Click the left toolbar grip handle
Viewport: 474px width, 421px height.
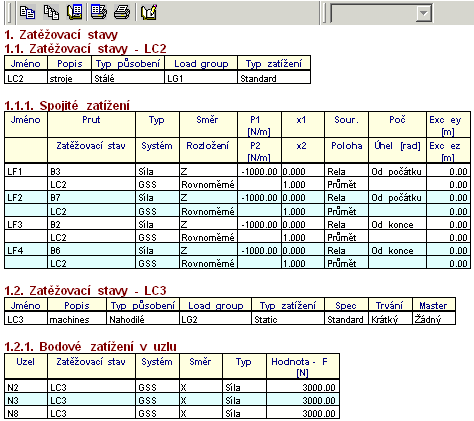click(x=9, y=13)
